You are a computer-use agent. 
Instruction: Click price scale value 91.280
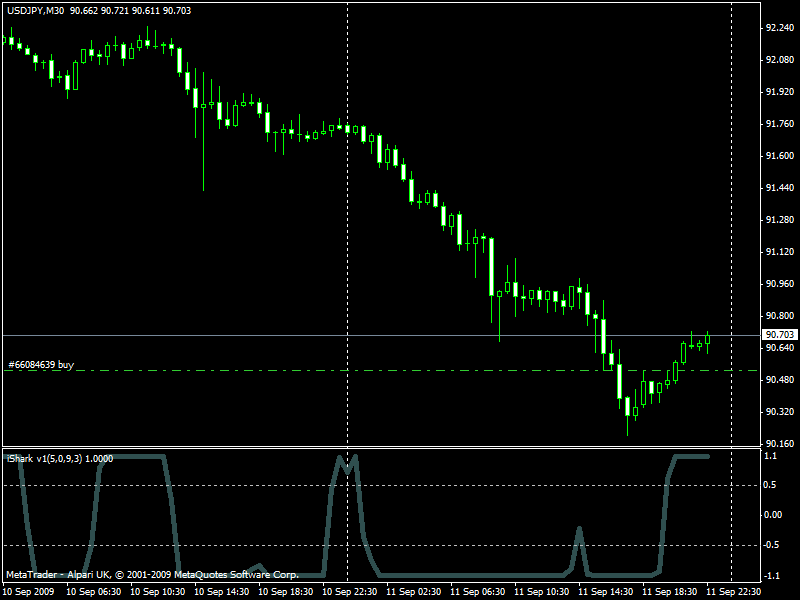[x=780, y=220]
